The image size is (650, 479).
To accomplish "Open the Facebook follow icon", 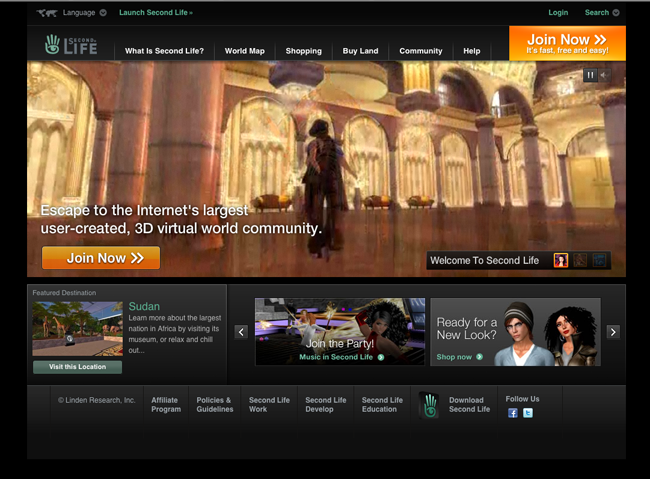I will point(513,413).
